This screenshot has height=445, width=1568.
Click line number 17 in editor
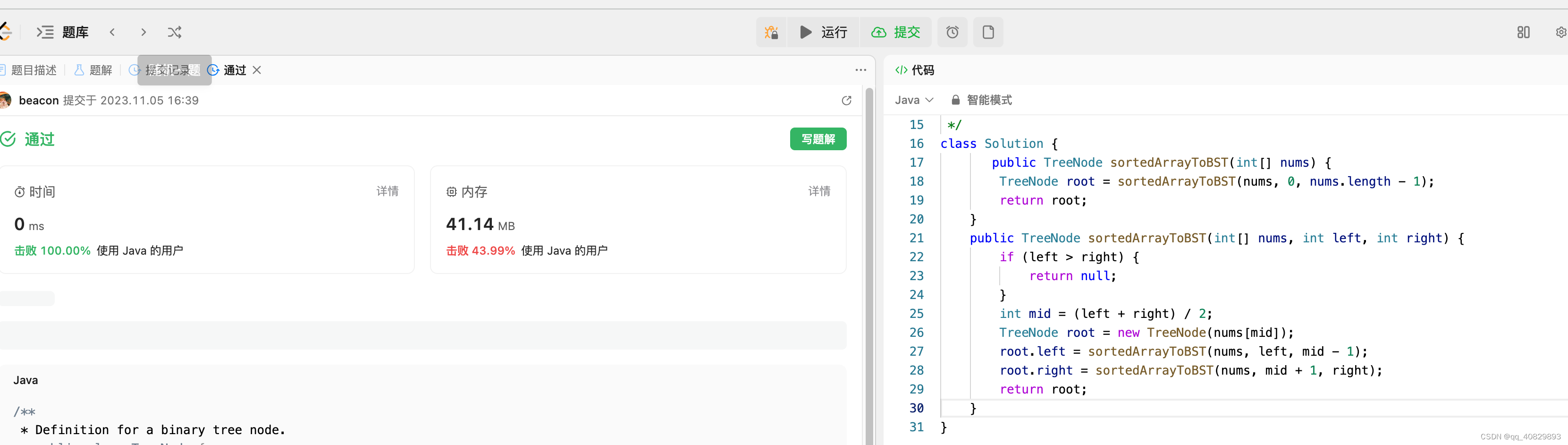916,163
